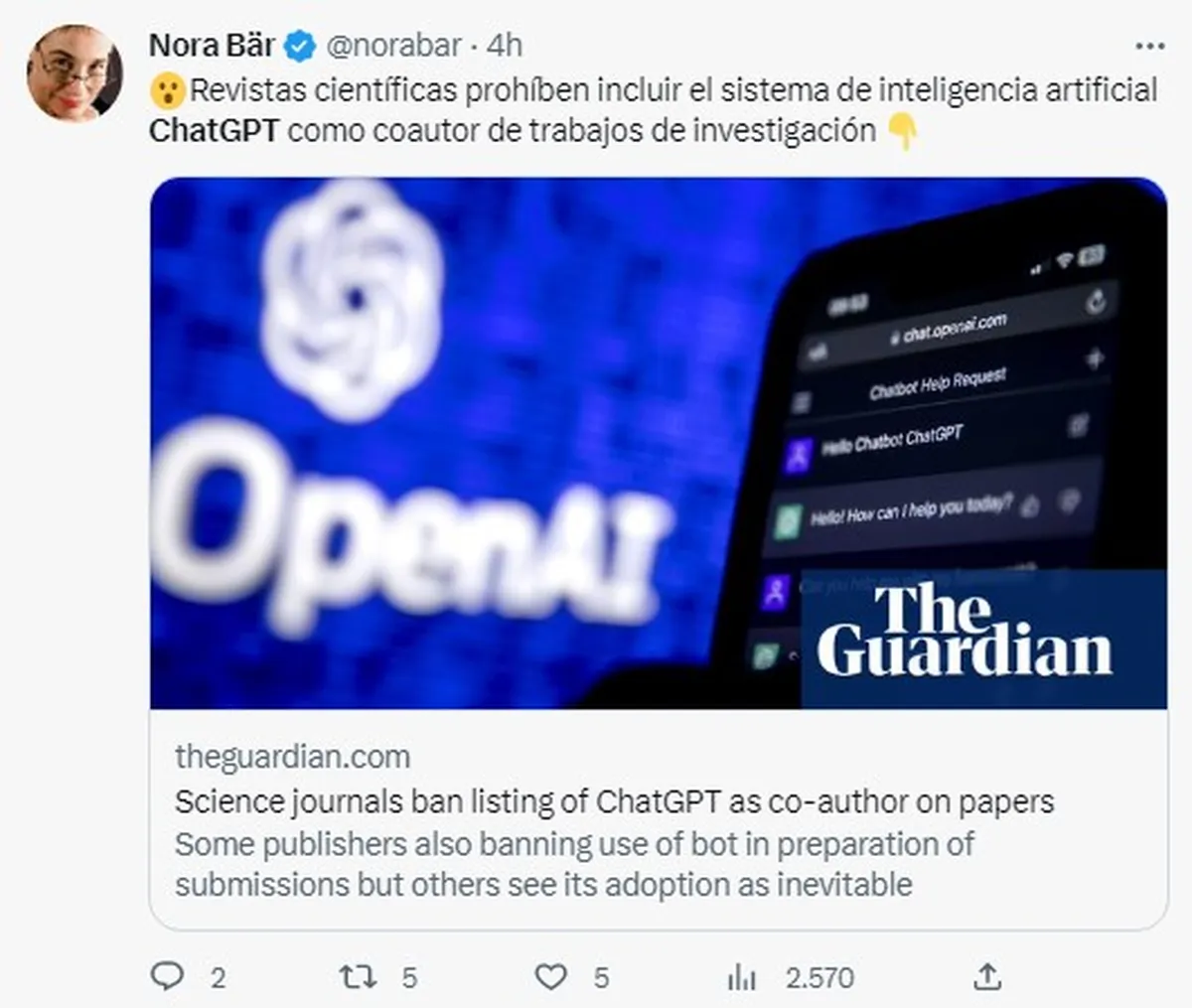This screenshot has width=1192, height=1008.
Task: Click the display name Nora Bär
Action: tap(212, 45)
